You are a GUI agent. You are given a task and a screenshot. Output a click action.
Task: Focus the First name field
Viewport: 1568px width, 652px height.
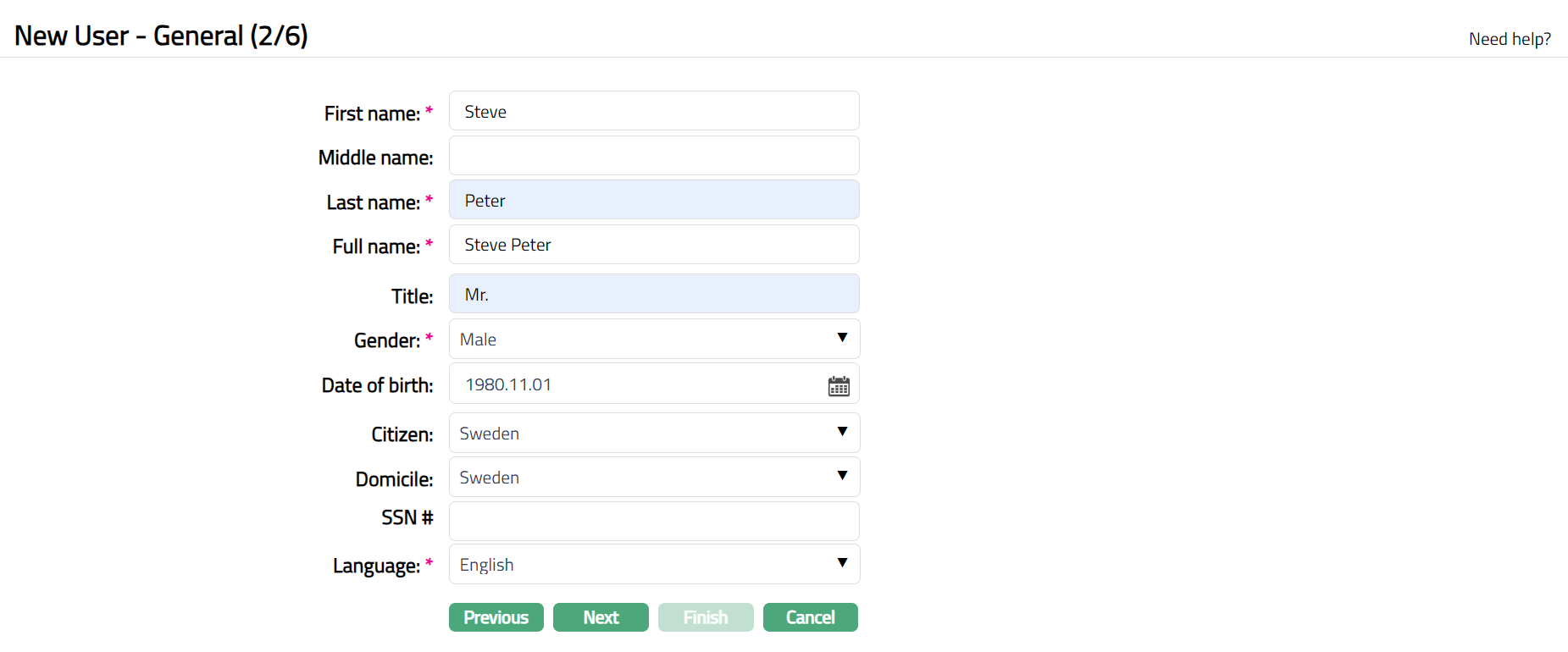(x=653, y=111)
